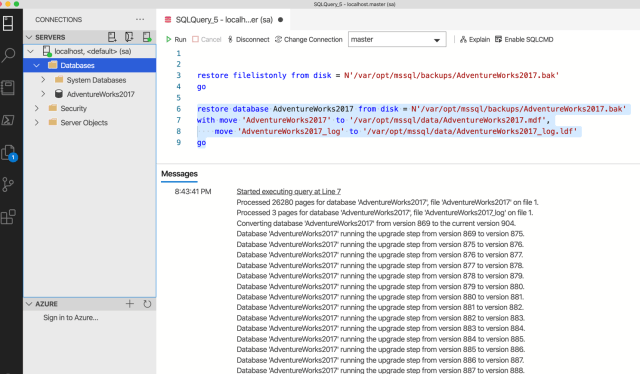Collapse the SERVERS section
The width and height of the screenshot is (640, 374).
(x=29, y=37)
